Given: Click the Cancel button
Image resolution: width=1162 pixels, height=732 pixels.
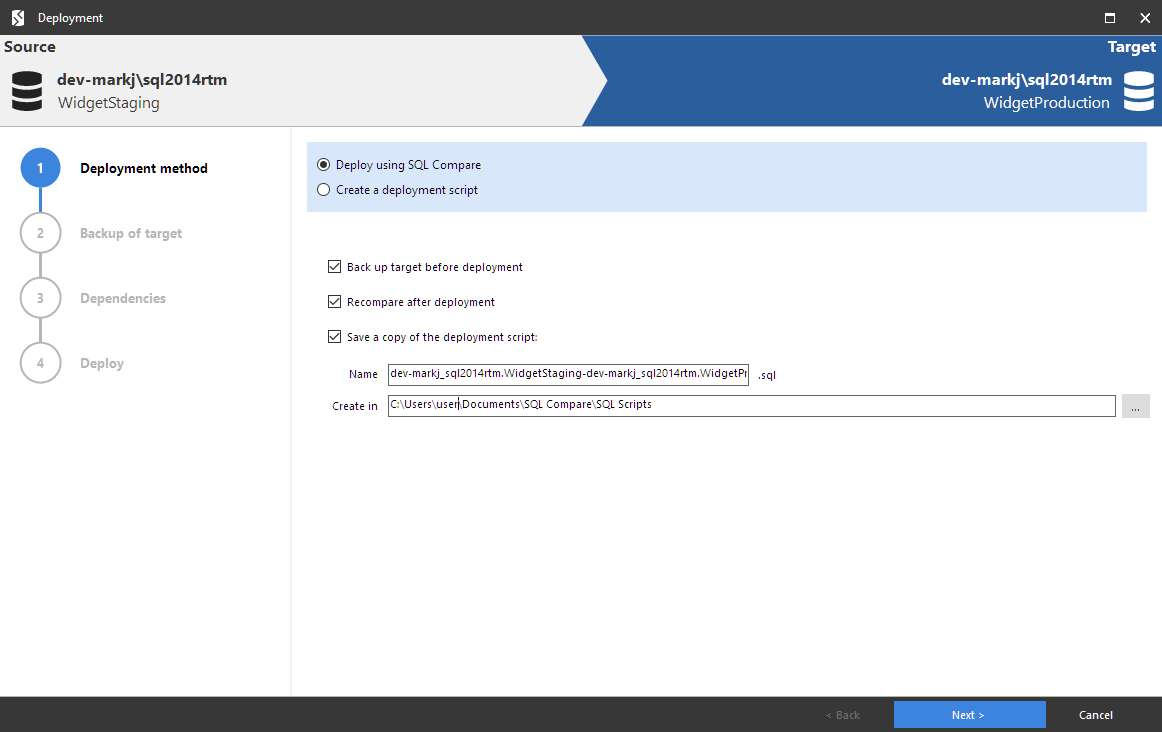Looking at the screenshot, I should [x=1095, y=714].
